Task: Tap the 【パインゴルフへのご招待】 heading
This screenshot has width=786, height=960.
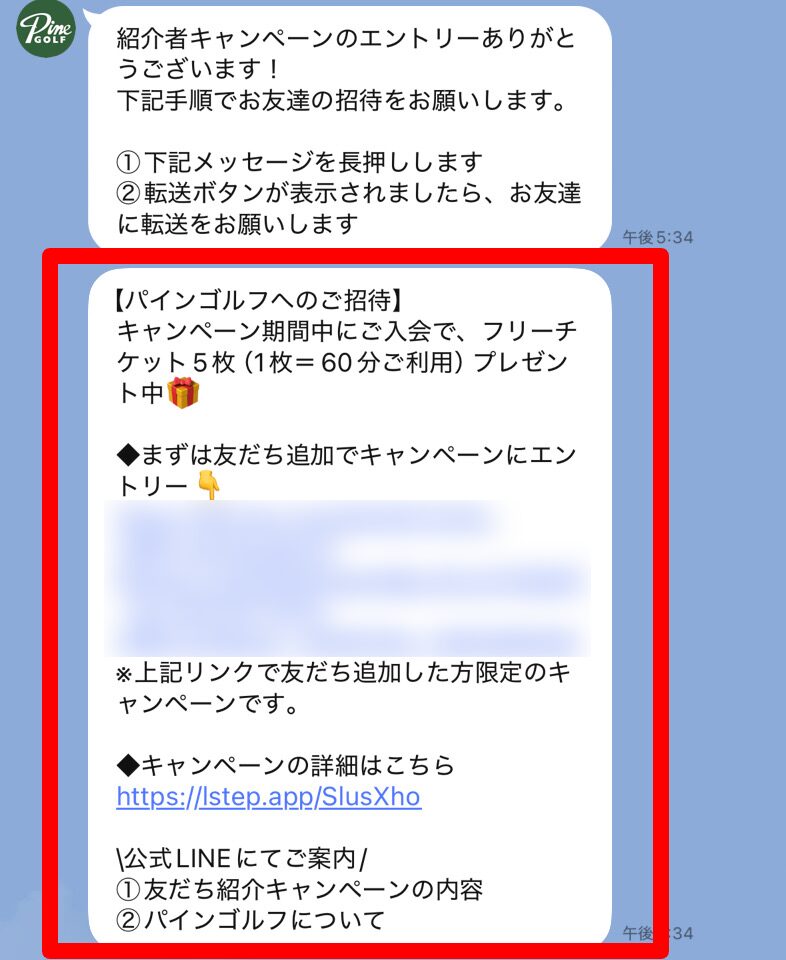Action: [258, 300]
